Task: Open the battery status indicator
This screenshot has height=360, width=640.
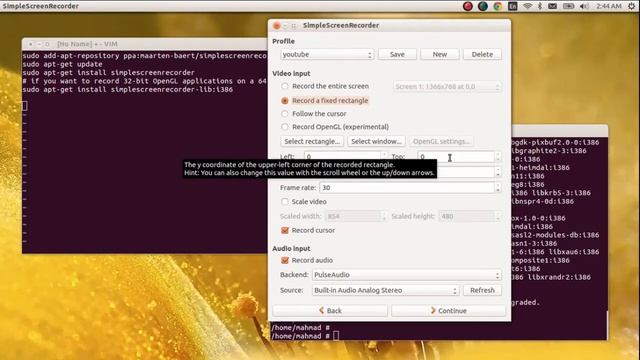Action: pos(568,6)
